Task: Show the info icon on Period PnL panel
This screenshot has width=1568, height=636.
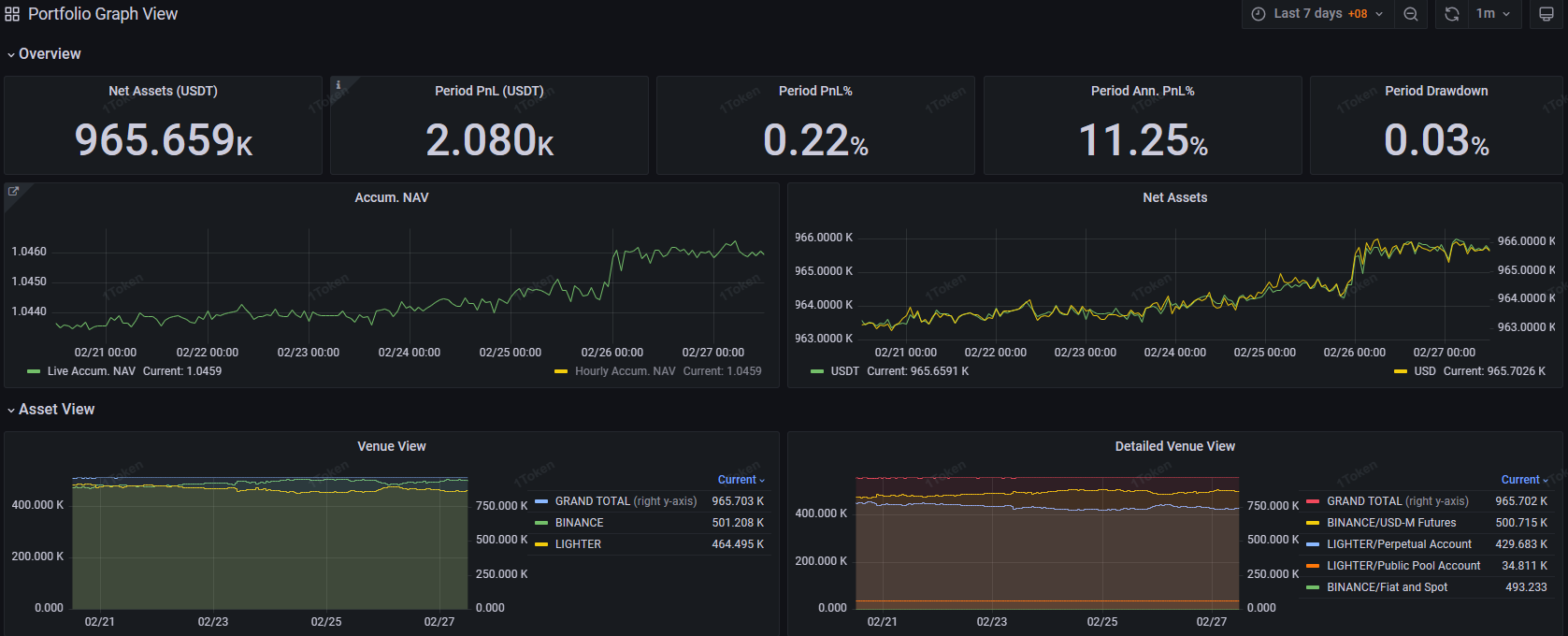Action: [338, 85]
